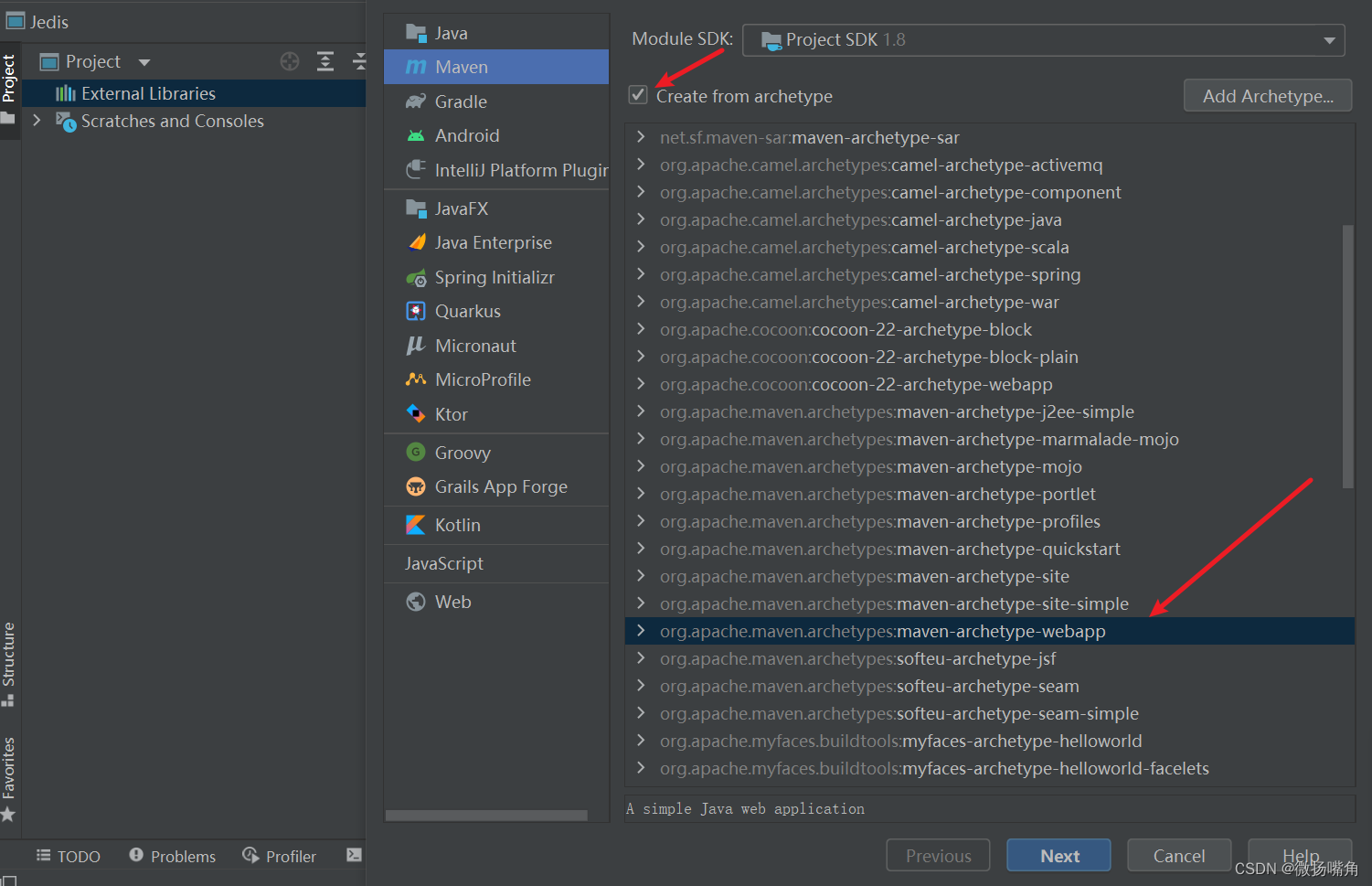
Task: Select maven-archetype-j2ee-simple row
Action: point(989,411)
